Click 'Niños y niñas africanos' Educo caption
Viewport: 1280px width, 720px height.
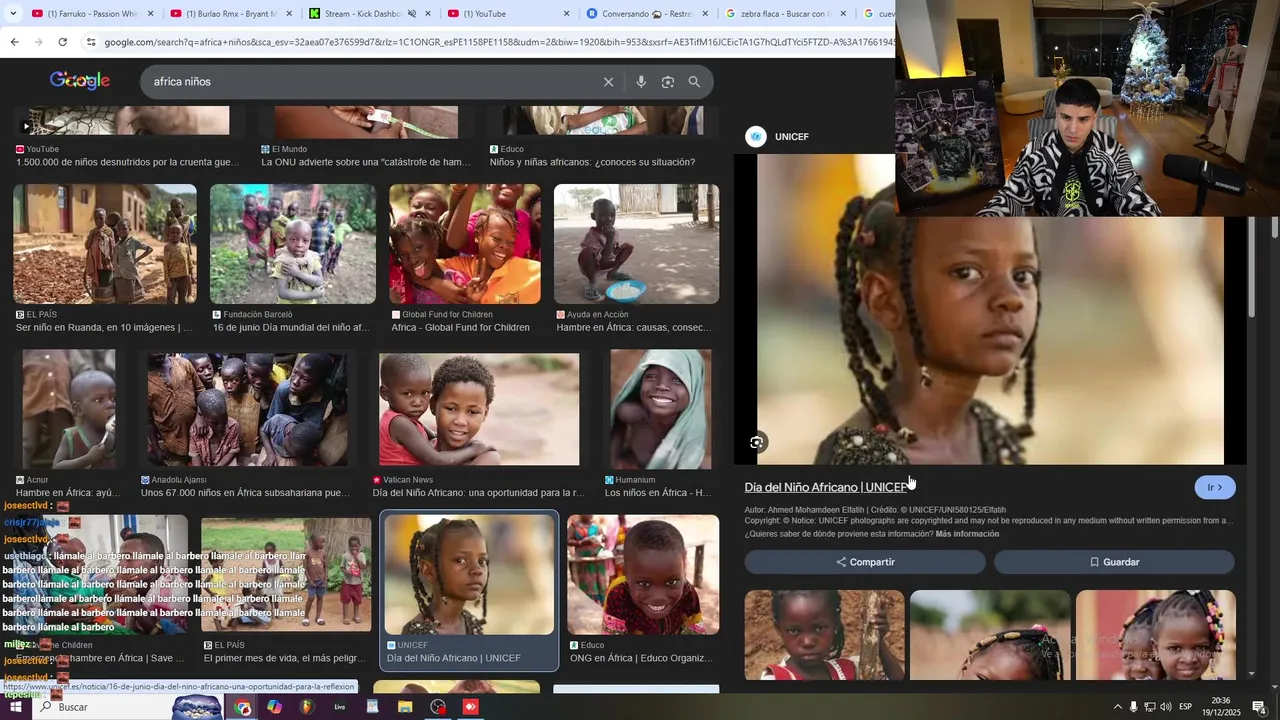tap(592, 162)
